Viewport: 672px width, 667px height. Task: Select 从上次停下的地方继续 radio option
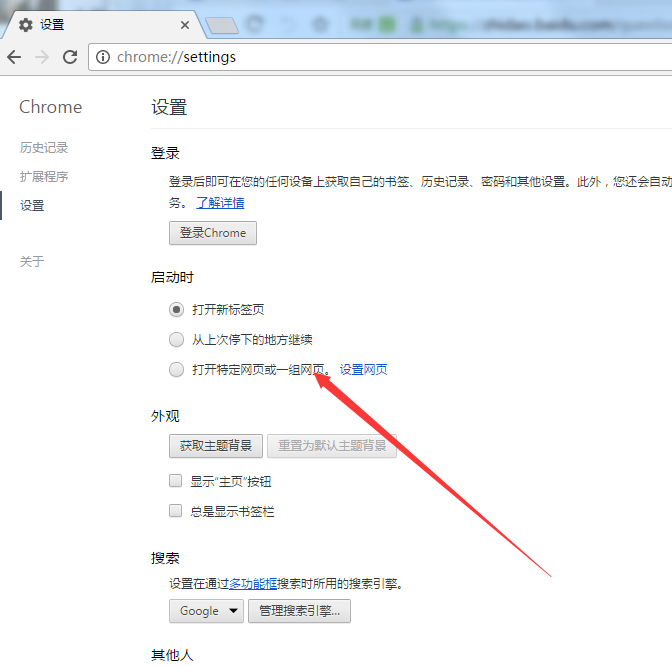point(176,340)
